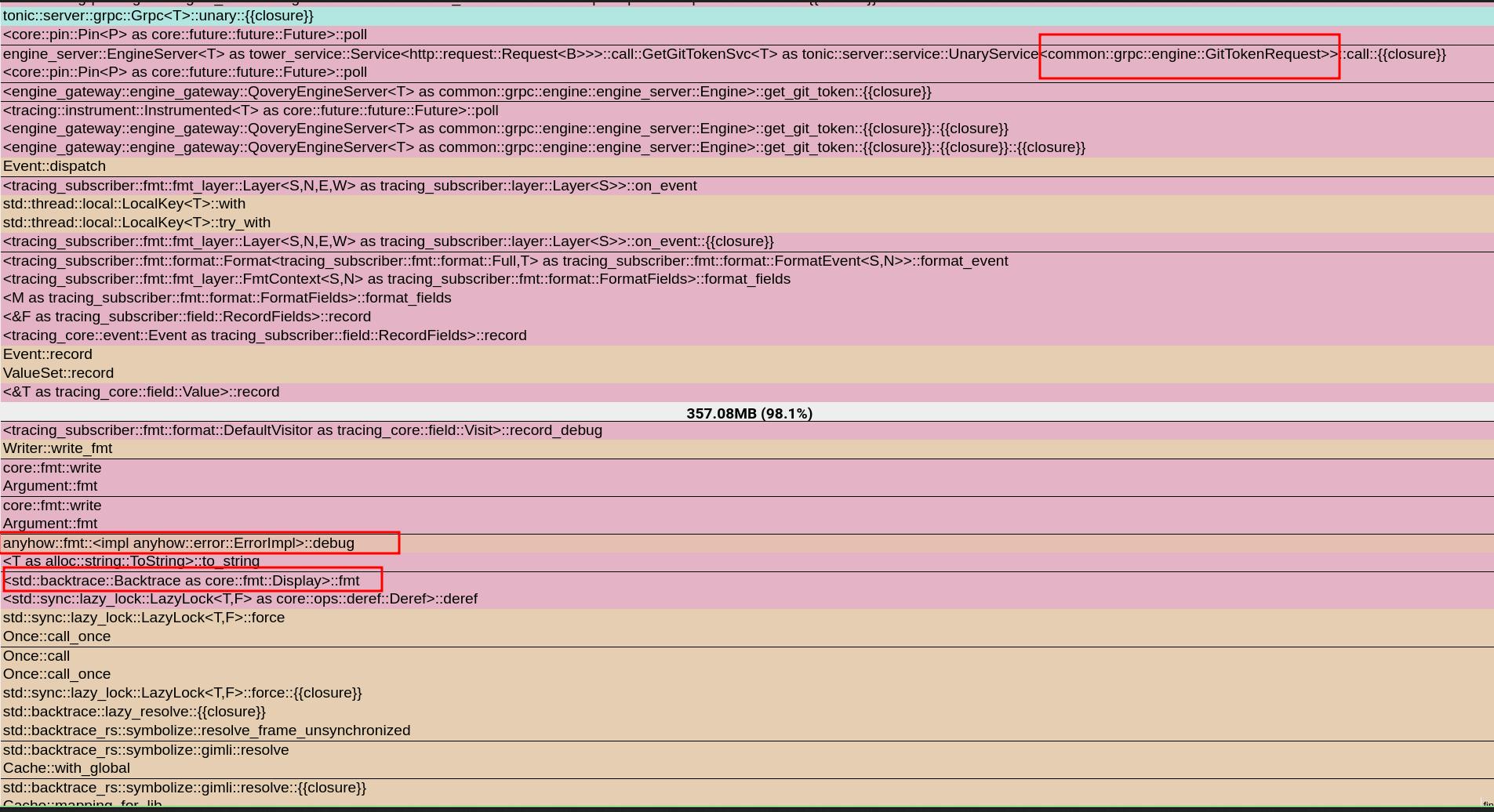Image resolution: width=1494 pixels, height=812 pixels.
Task: Click get_git_token frame ending with three closures
Action: 747,147
